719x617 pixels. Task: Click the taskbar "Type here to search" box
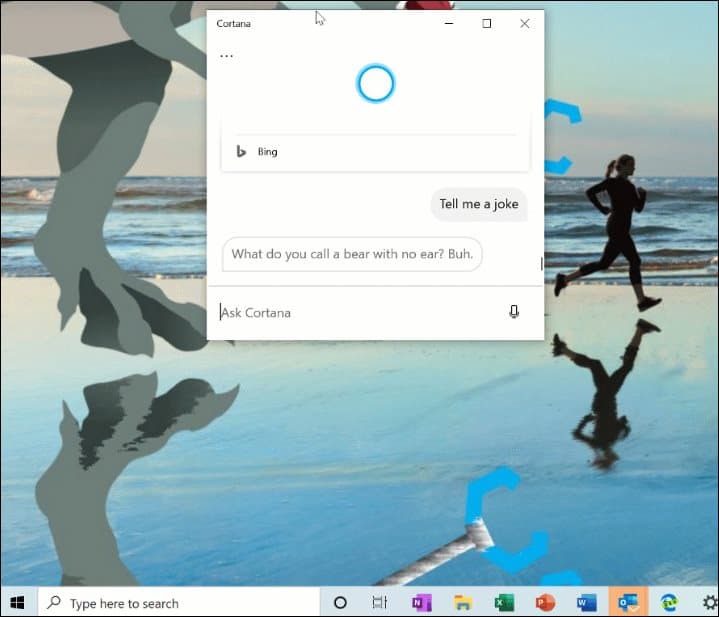tap(178, 602)
